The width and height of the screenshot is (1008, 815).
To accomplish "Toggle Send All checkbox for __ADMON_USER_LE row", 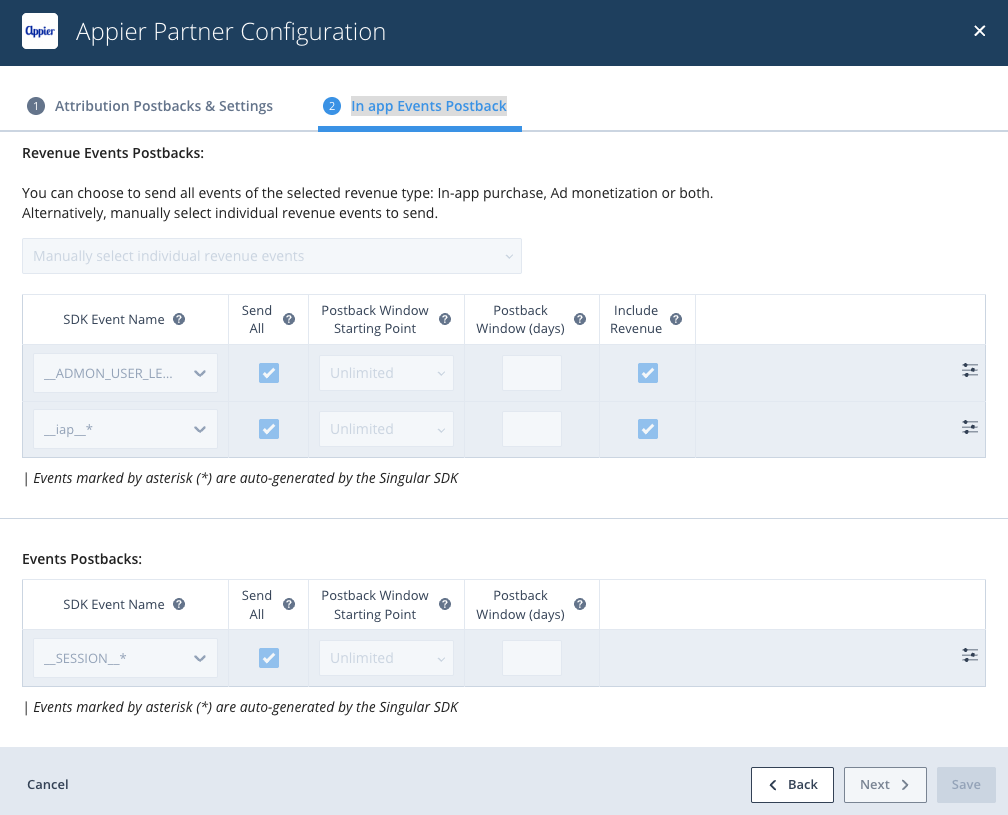I will (x=269, y=373).
